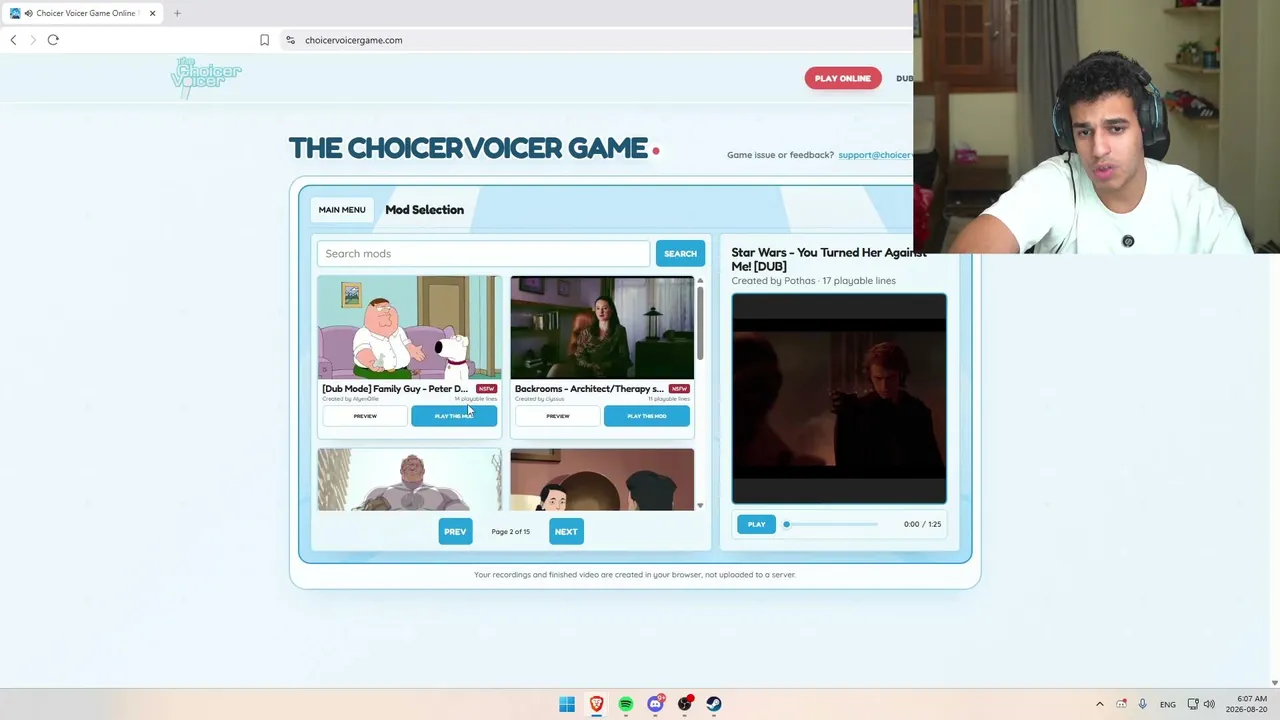Viewport: 1280px width, 720px height.
Task: Click the "Page 2 of 15" indicator
Action: (x=511, y=532)
